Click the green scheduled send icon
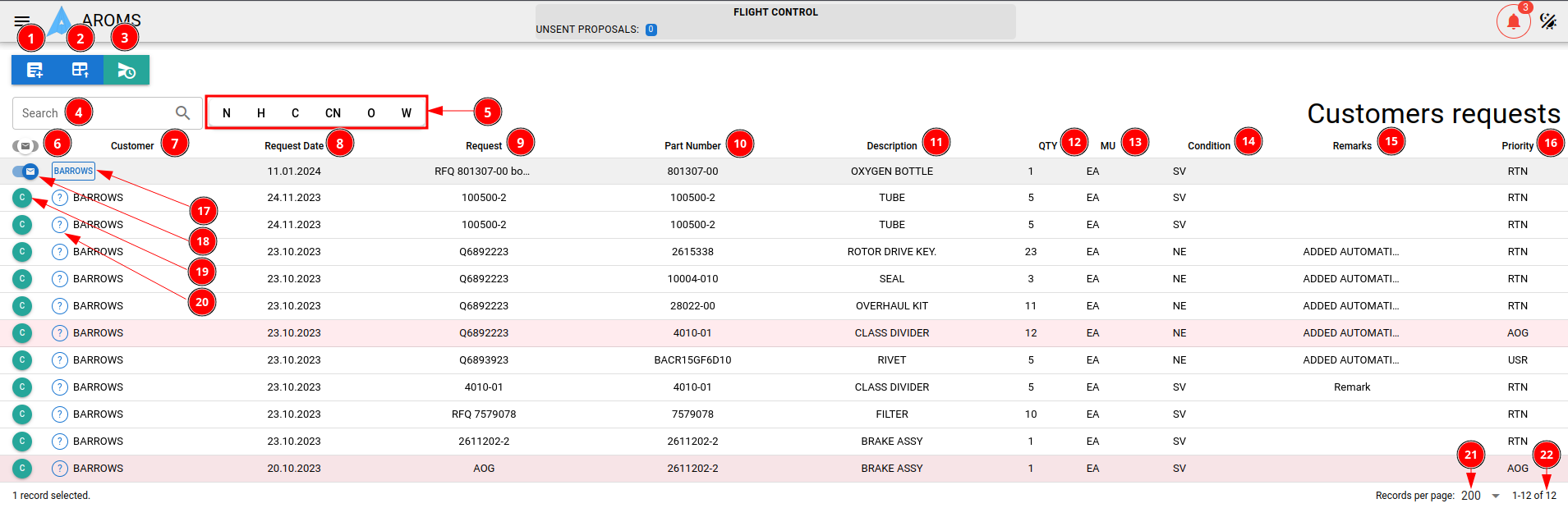 tap(126, 71)
